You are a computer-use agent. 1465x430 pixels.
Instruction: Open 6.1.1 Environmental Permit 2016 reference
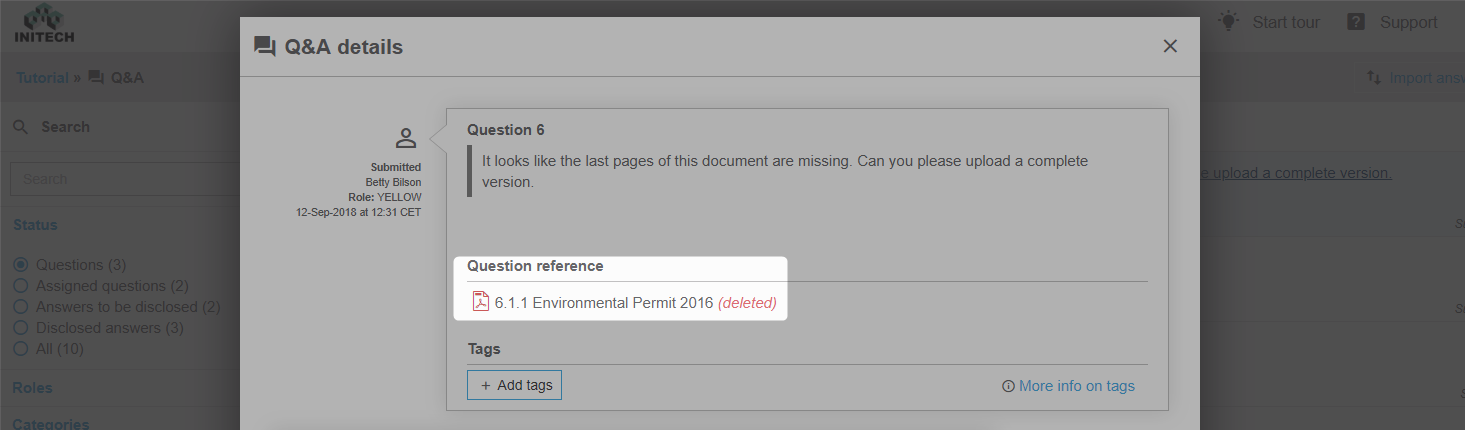coord(604,302)
